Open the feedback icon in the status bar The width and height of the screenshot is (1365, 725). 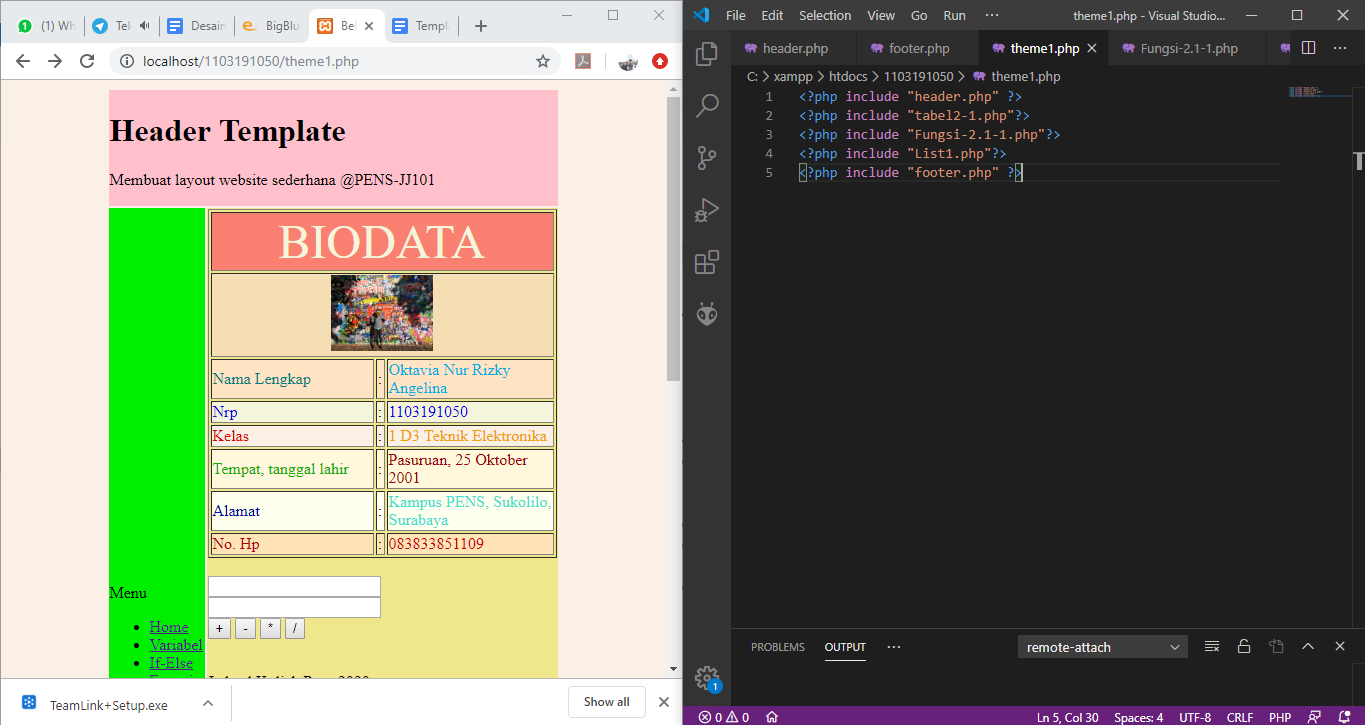click(x=1314, y=717)
